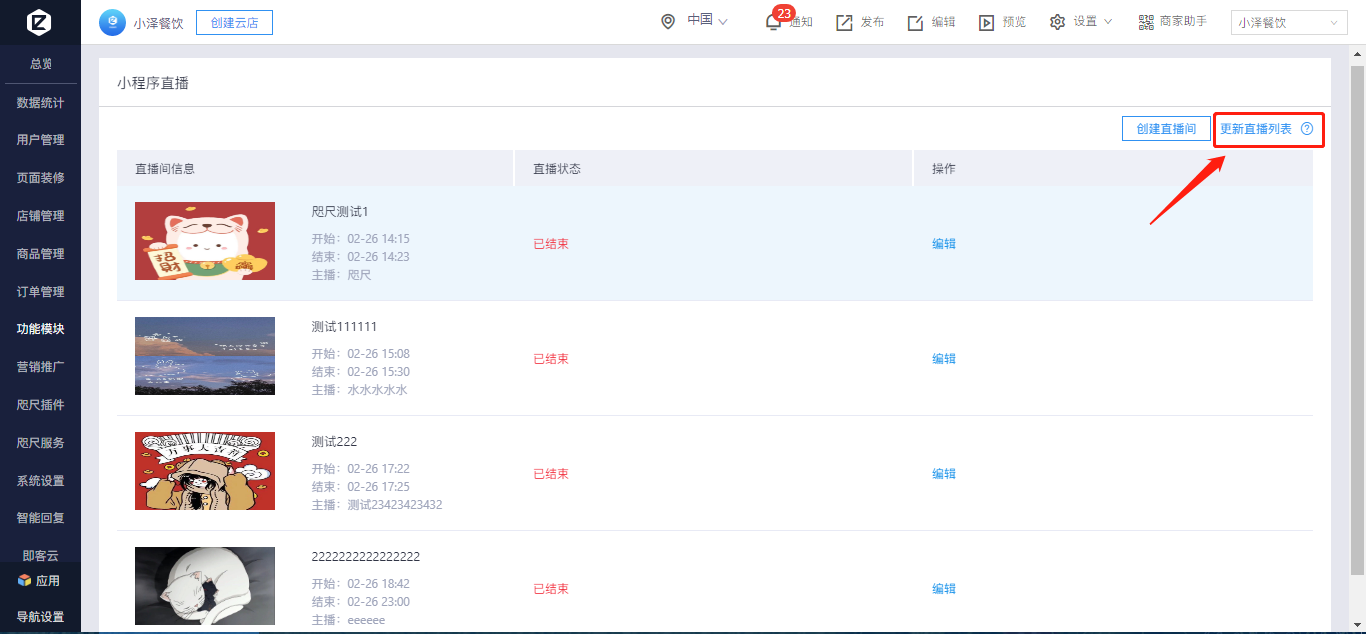
Task: Select 商品管理 in the sidebar menu
Action: pyautogui.click(x=40, y=254)
